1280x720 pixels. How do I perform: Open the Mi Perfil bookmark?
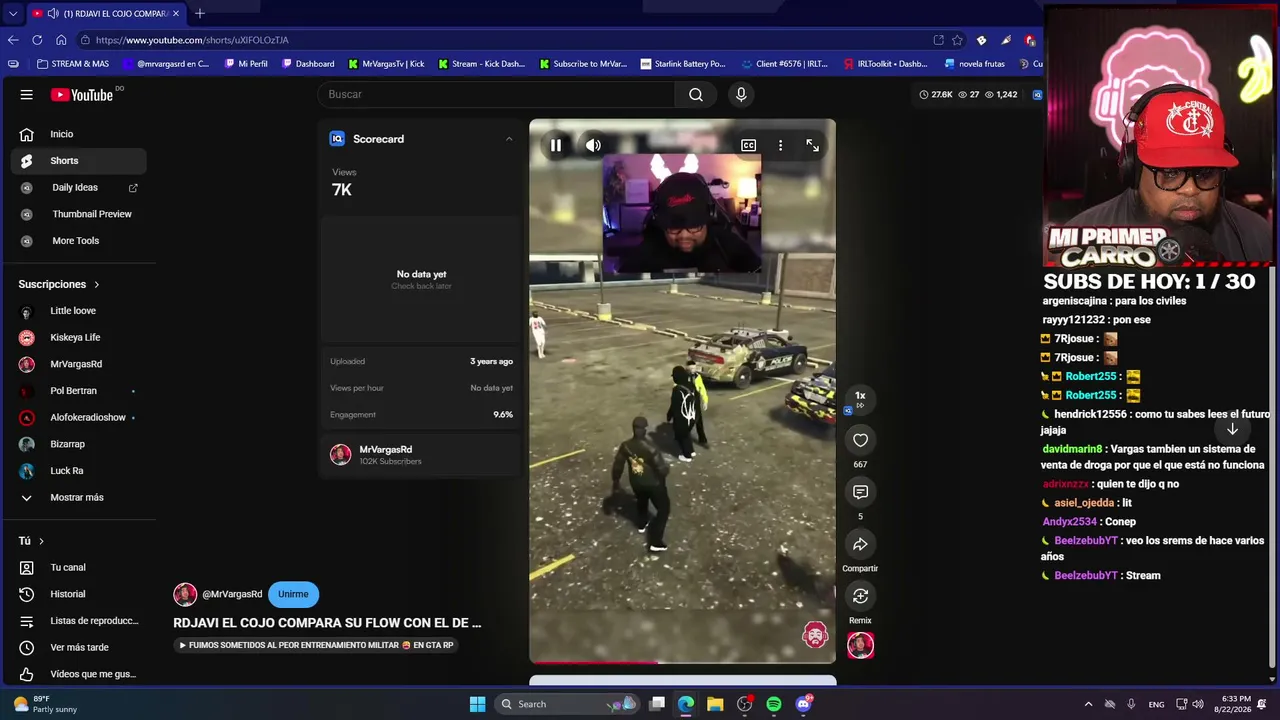[246, 64]
